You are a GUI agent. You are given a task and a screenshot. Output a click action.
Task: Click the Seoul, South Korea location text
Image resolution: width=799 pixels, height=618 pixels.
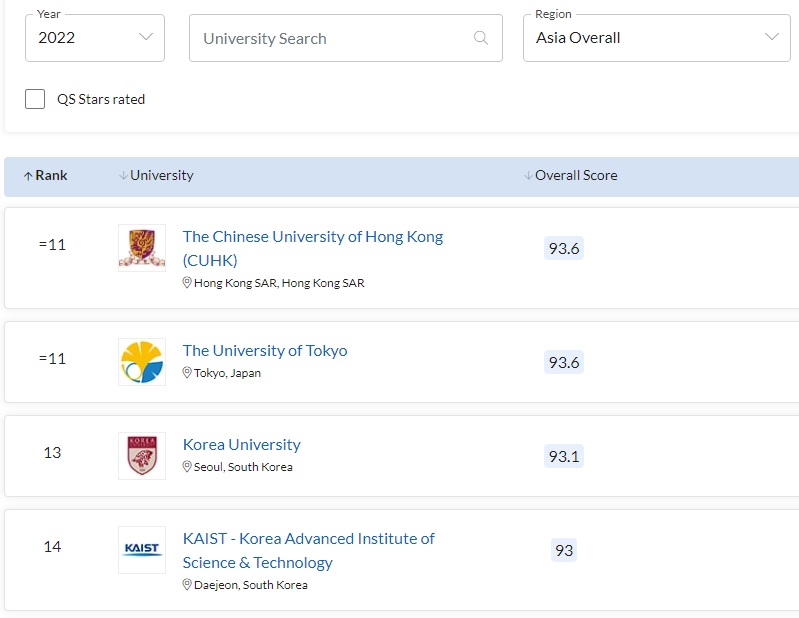pyautogui.click(x=243, y=467)
